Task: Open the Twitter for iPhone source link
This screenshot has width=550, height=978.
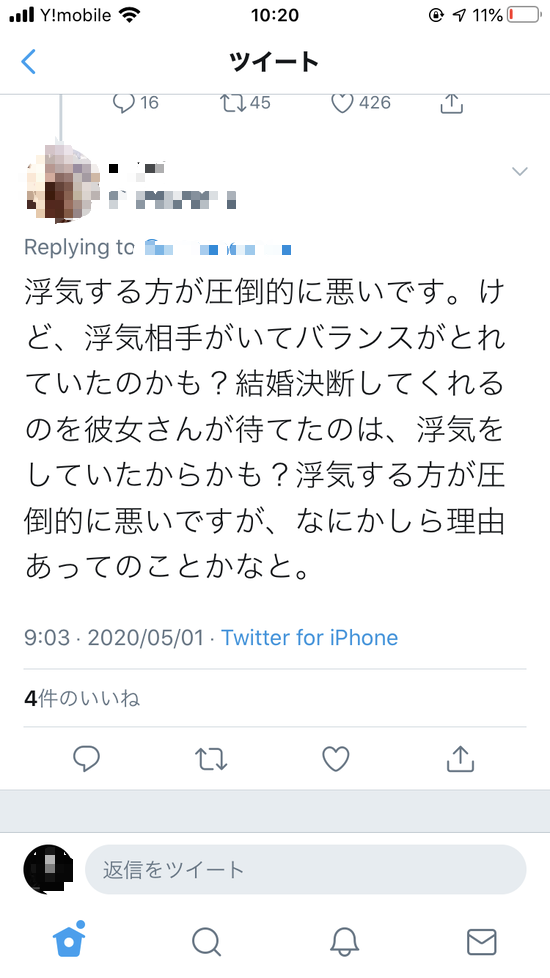Action: coord(309,637)
